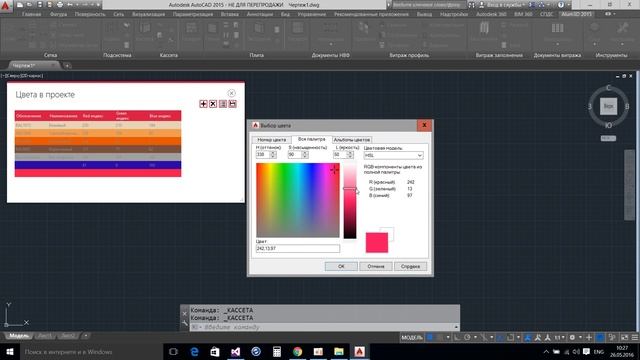640x360 pixels.
Task: Open File Explorer from taskbar
Action: tap(339, 351)
